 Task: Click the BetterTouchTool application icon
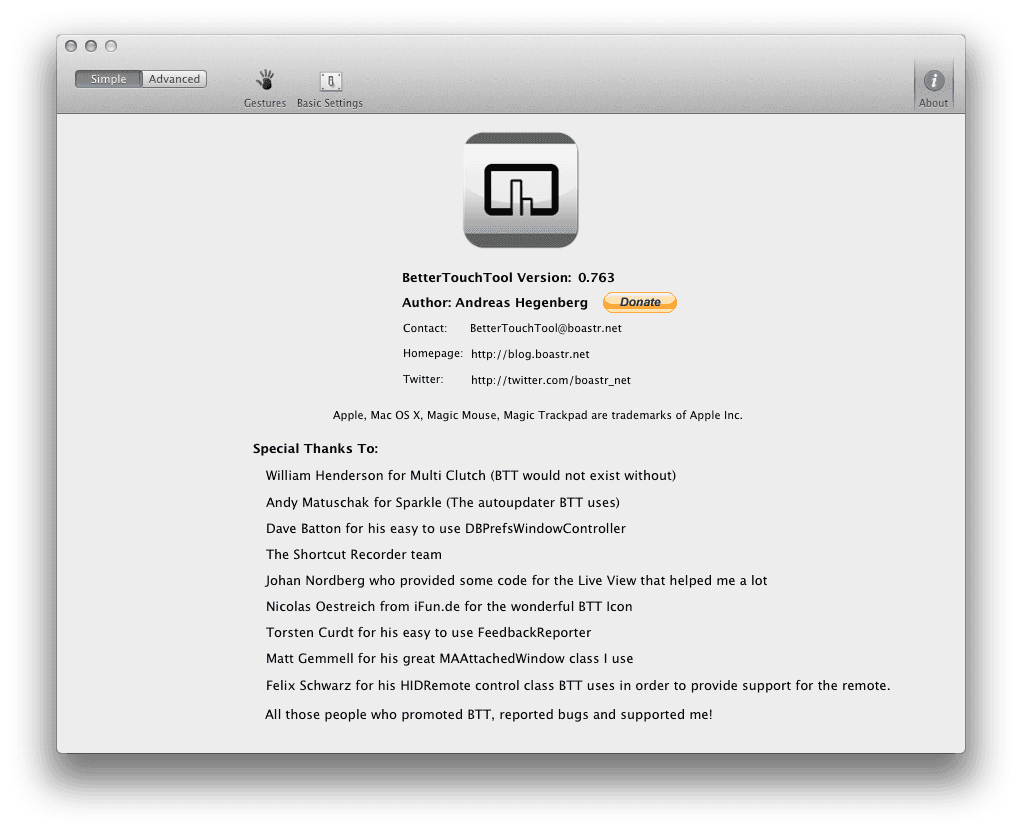pos(520,190)
